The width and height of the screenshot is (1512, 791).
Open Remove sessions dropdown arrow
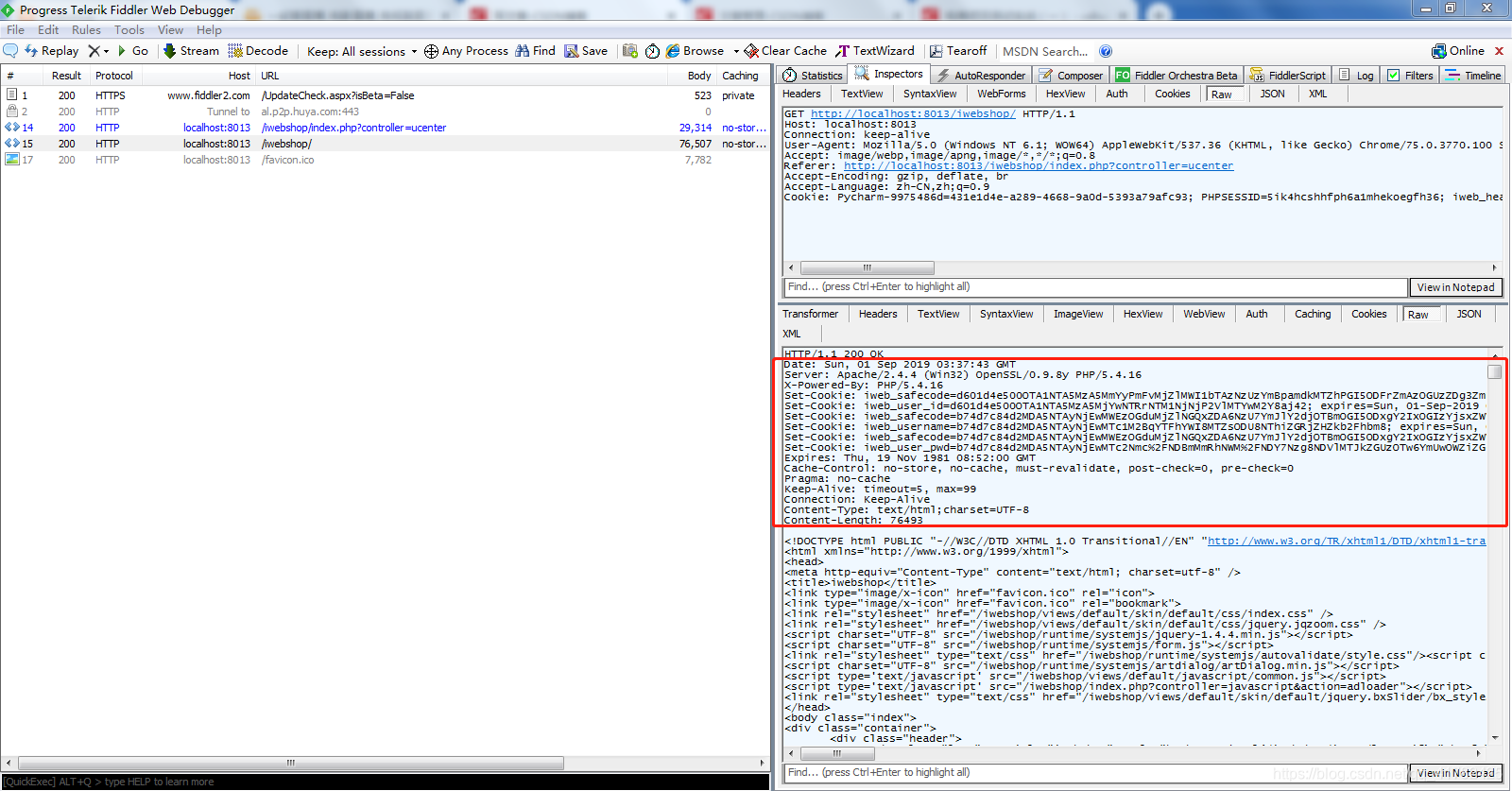click(x=106, y=51)
